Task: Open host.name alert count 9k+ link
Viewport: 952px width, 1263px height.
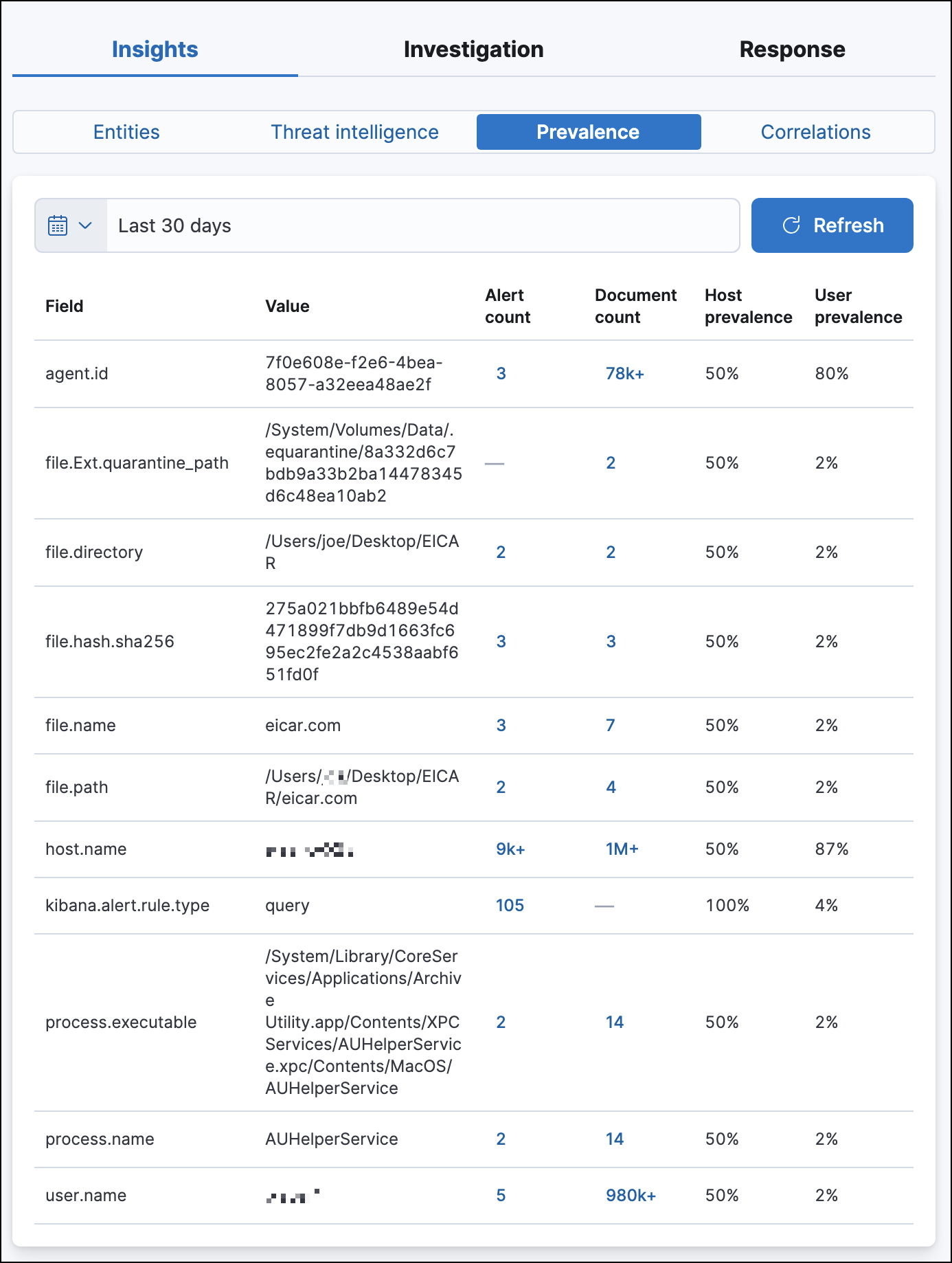Action: (510, 849)
